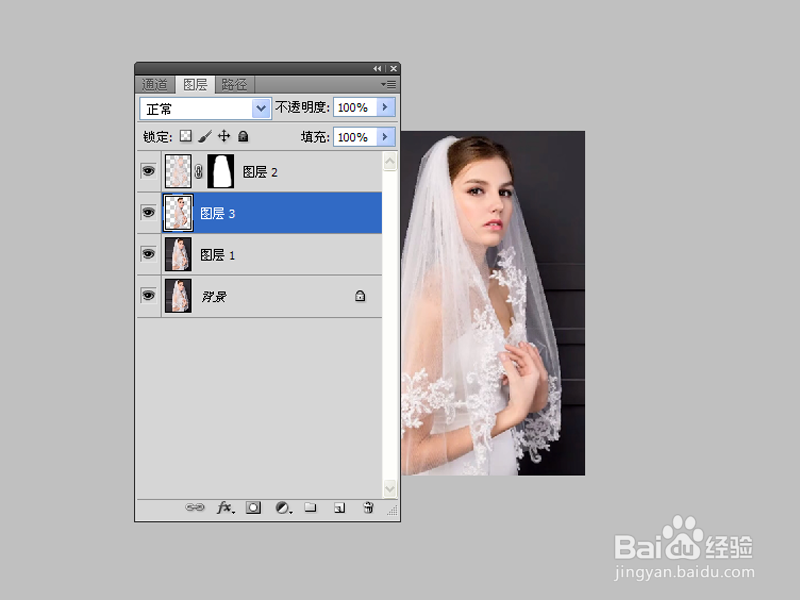Click the link layers icon
The width and height of the screenshot is (800, 600).
click(194, 507)
